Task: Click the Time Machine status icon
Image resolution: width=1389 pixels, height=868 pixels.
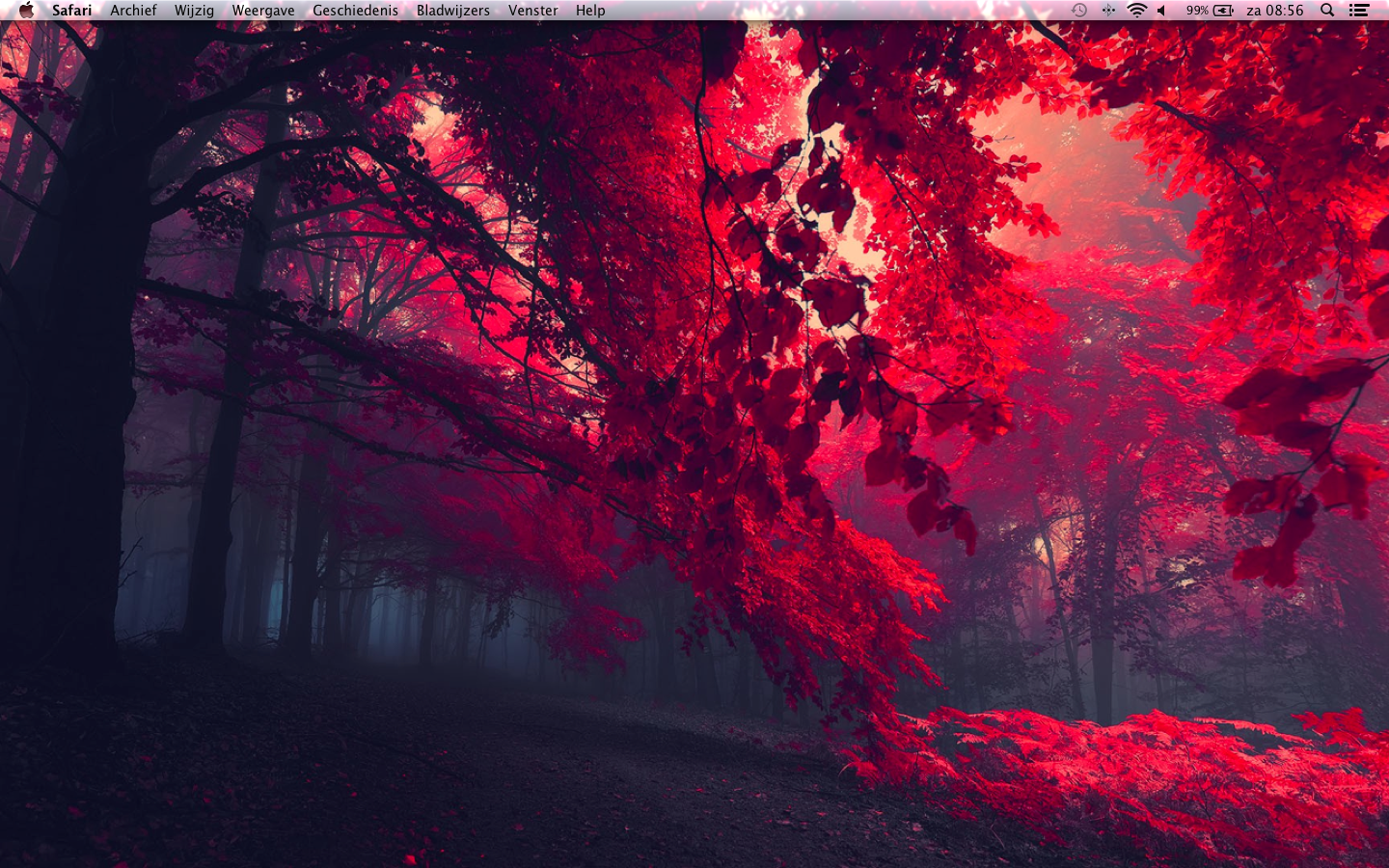Action: tap(1079, 11)
